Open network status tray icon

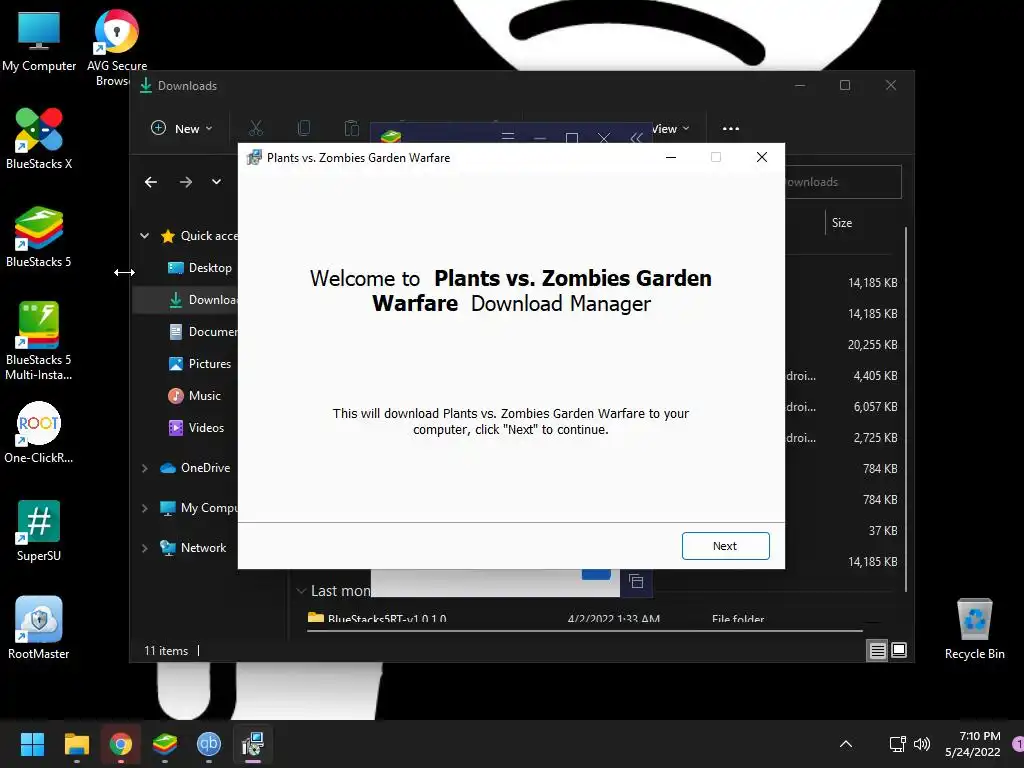pos(897,744)
